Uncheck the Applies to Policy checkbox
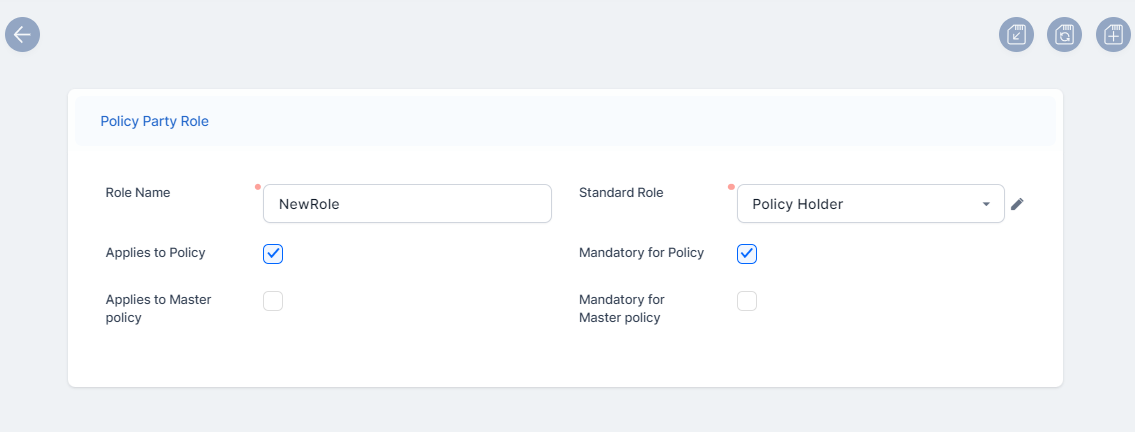 [273, 254]
